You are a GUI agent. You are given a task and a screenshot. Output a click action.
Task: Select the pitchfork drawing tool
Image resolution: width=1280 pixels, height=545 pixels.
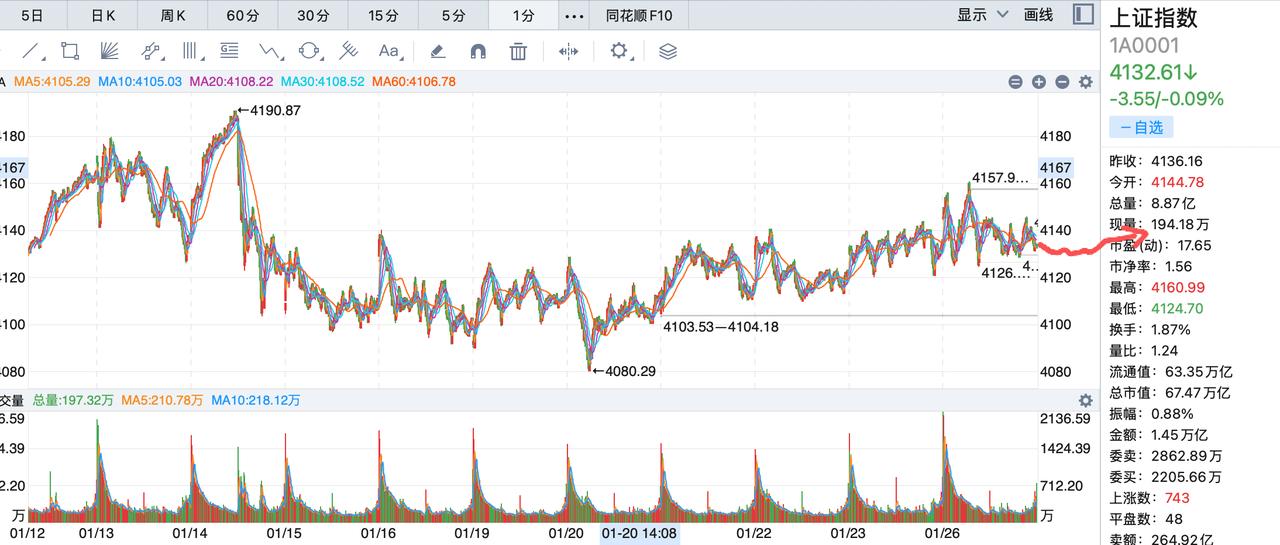[x=348, y=50]
